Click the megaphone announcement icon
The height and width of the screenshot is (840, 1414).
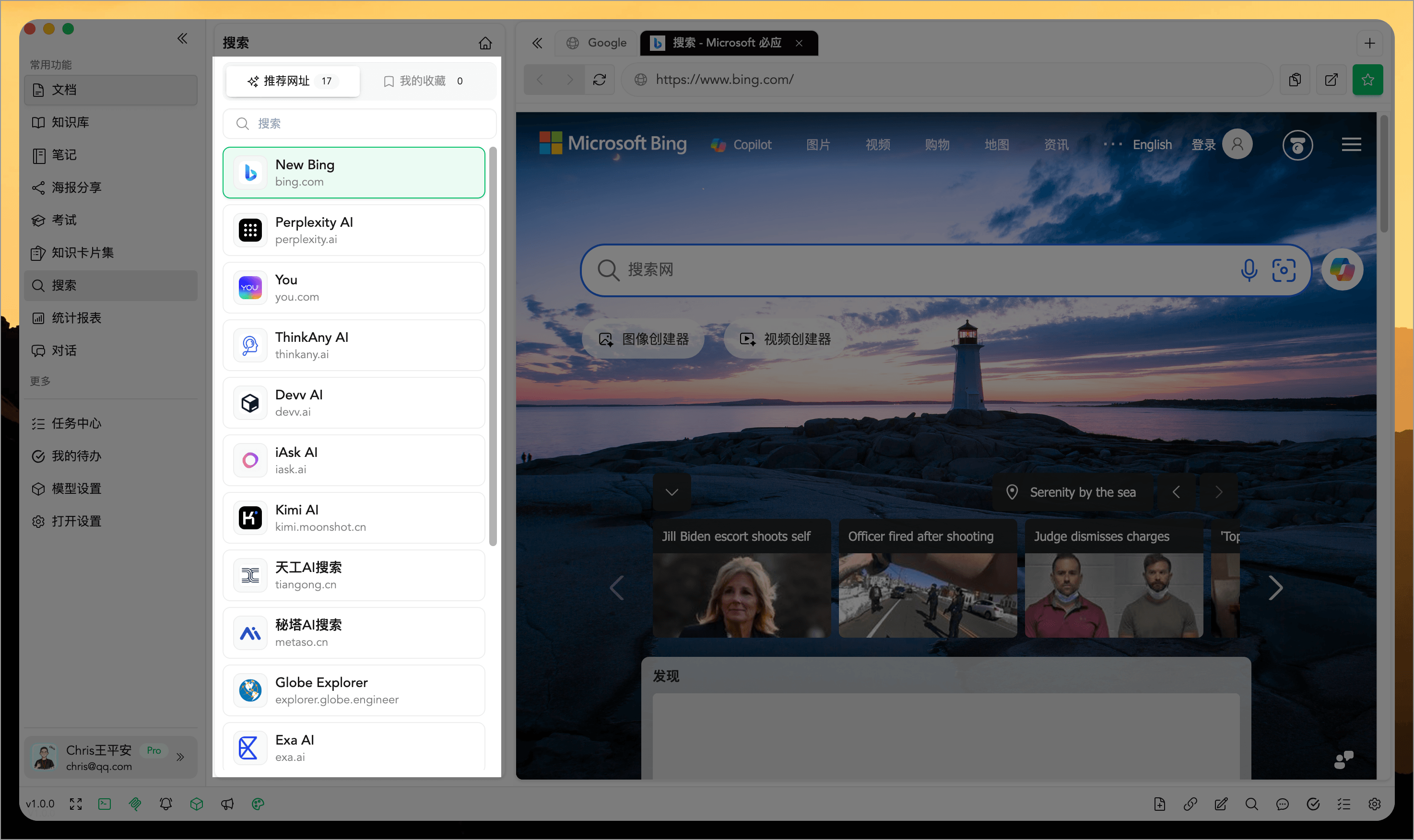tap(227, 804)
